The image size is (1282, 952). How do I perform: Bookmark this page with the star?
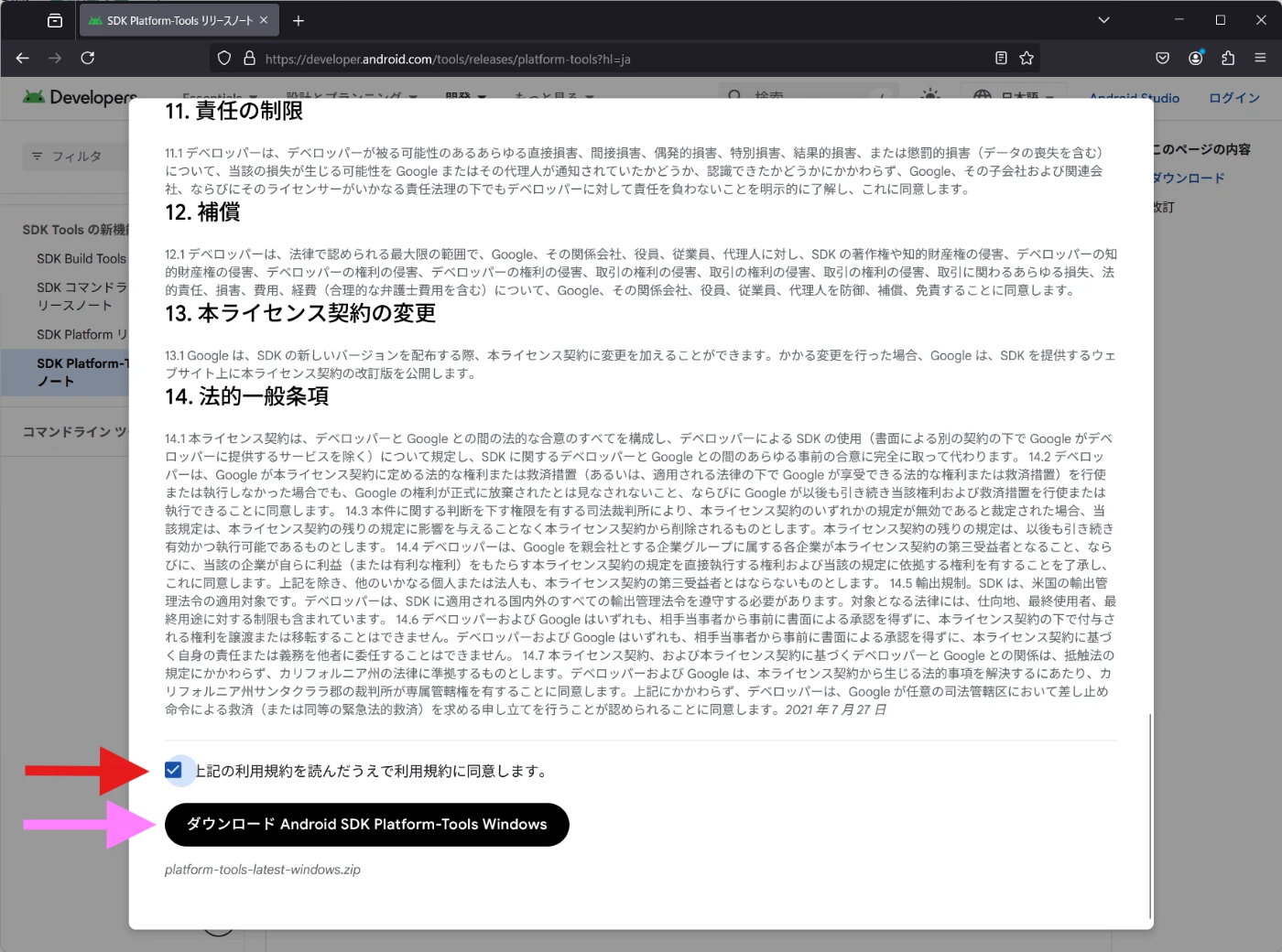click(x=1027, y=59)
